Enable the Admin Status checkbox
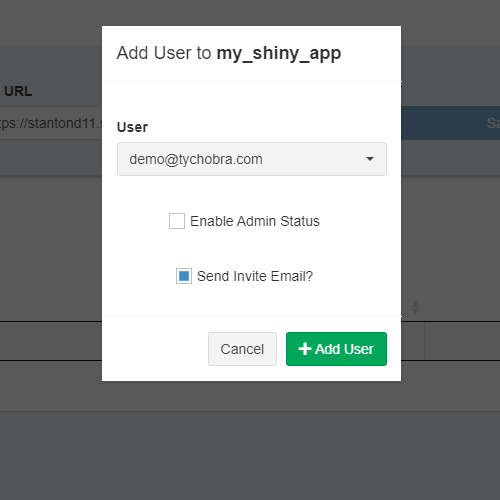 point(177,221)
